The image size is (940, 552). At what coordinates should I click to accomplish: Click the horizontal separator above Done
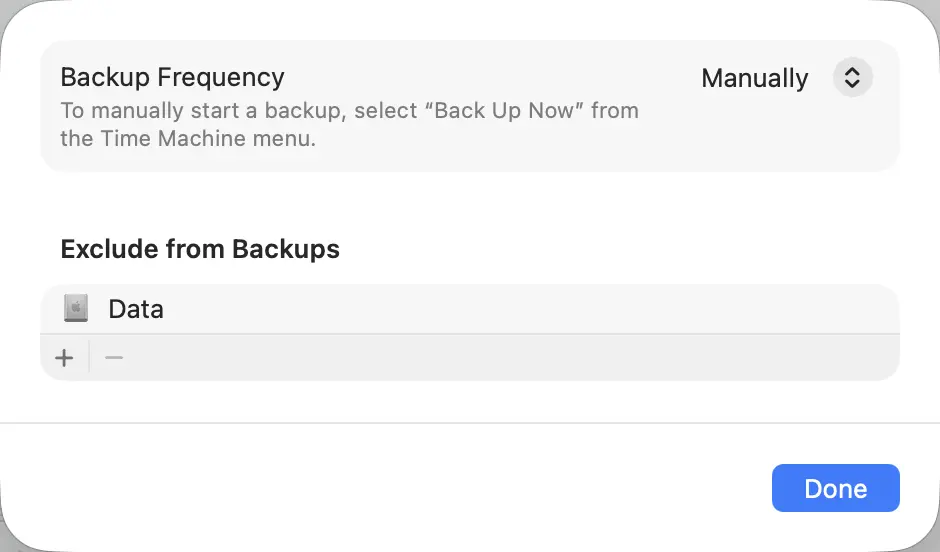(470, 423)
